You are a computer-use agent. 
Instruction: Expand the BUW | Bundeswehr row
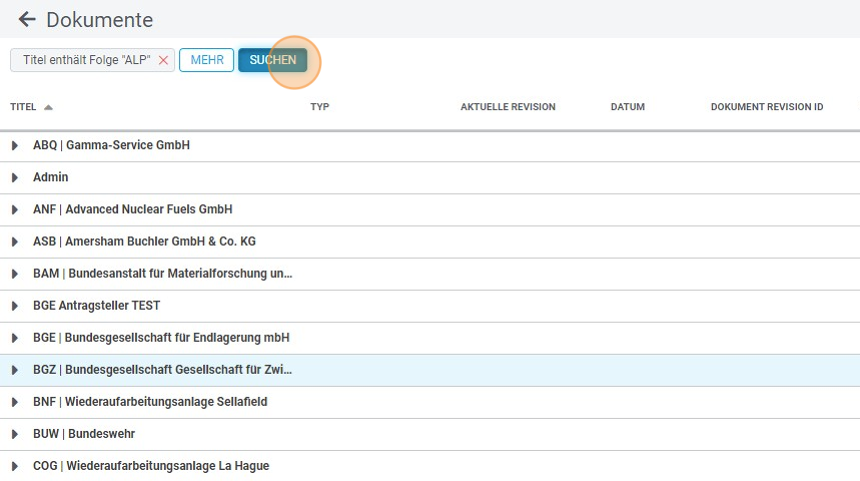[15, 434]
